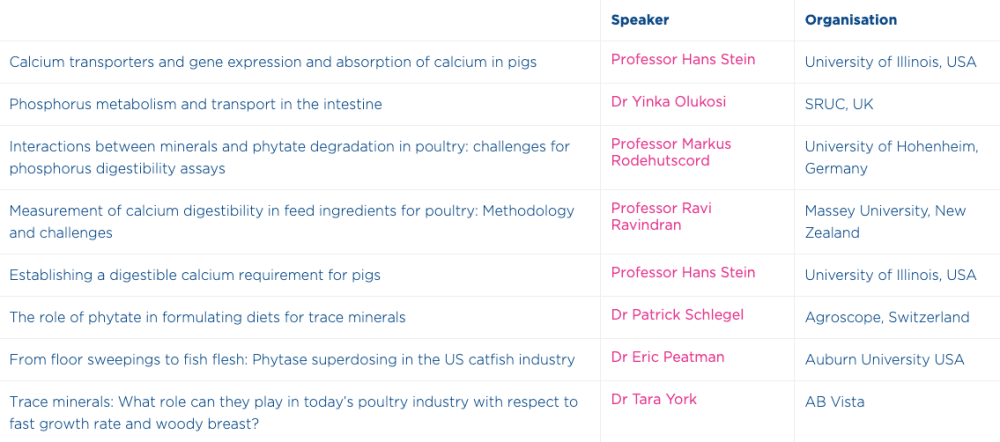Click the Organisation column header
This screenshot has height=442, width=1000.
point(851,20)
